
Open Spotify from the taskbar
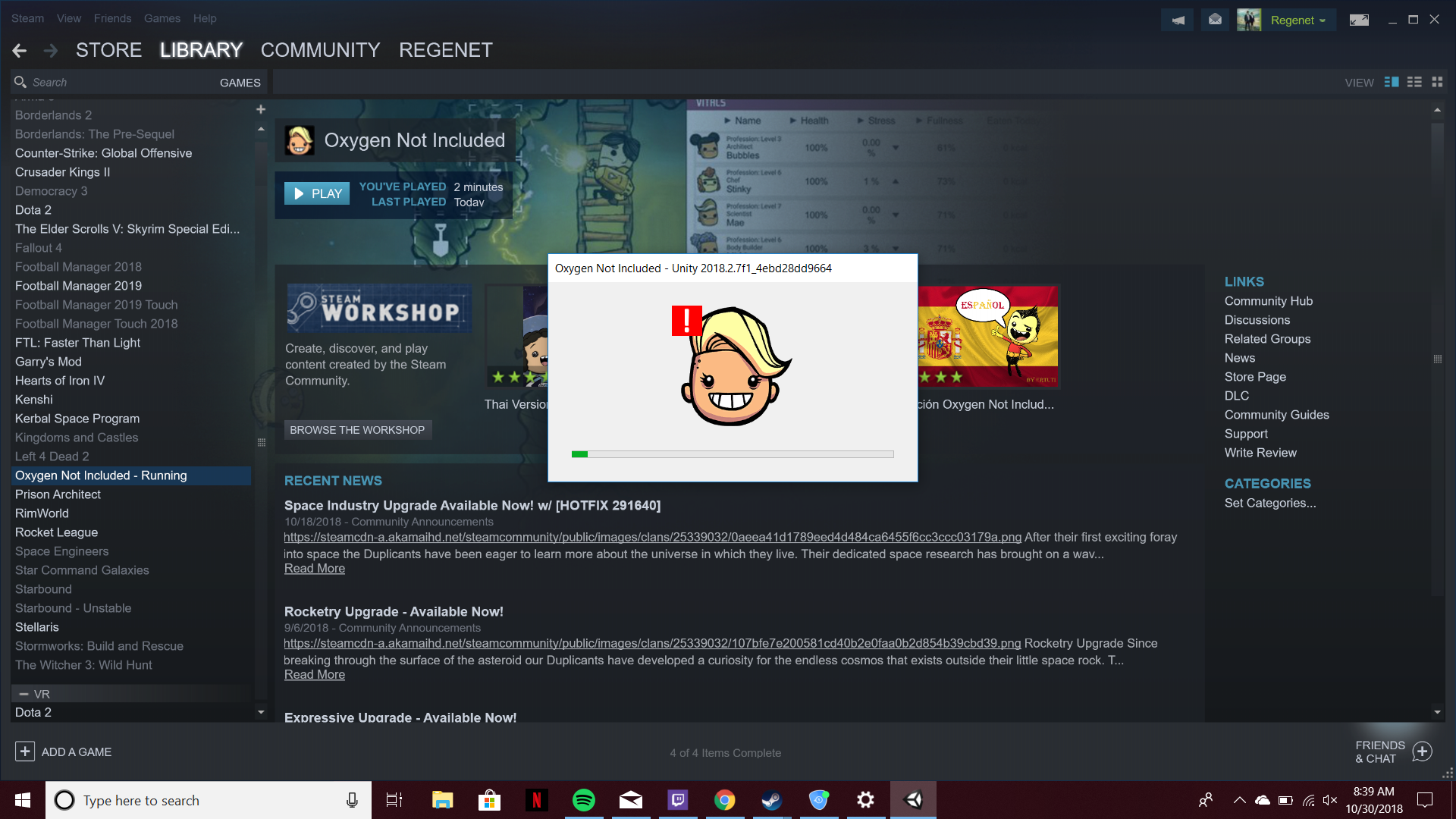[x=583, y=800]
